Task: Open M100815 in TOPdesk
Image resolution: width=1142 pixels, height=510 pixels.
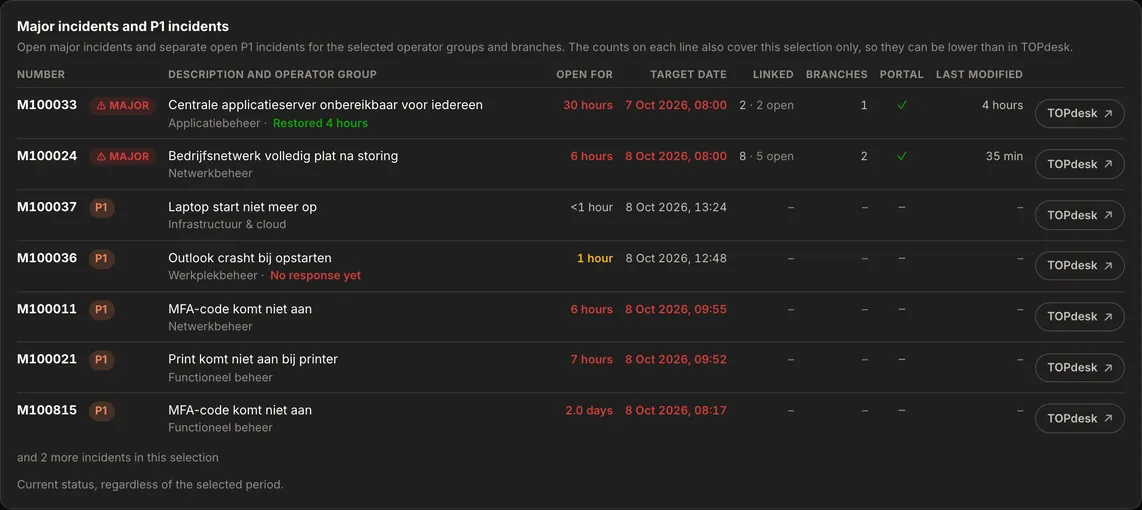Action: click(1079, 419)
